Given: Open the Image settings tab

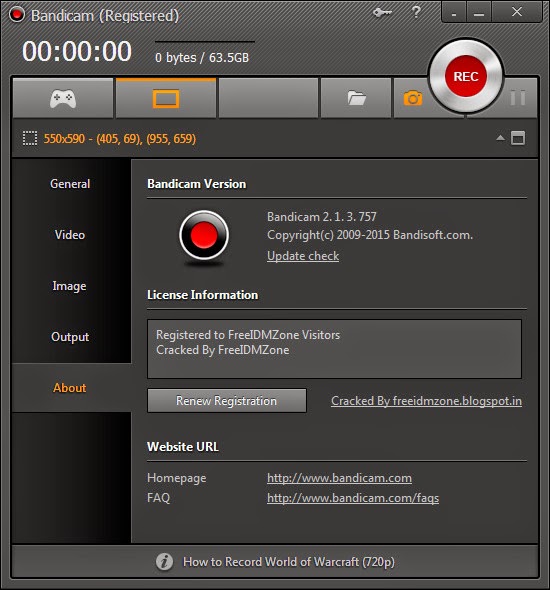Looking at the screenshot, I should [70, 286].
